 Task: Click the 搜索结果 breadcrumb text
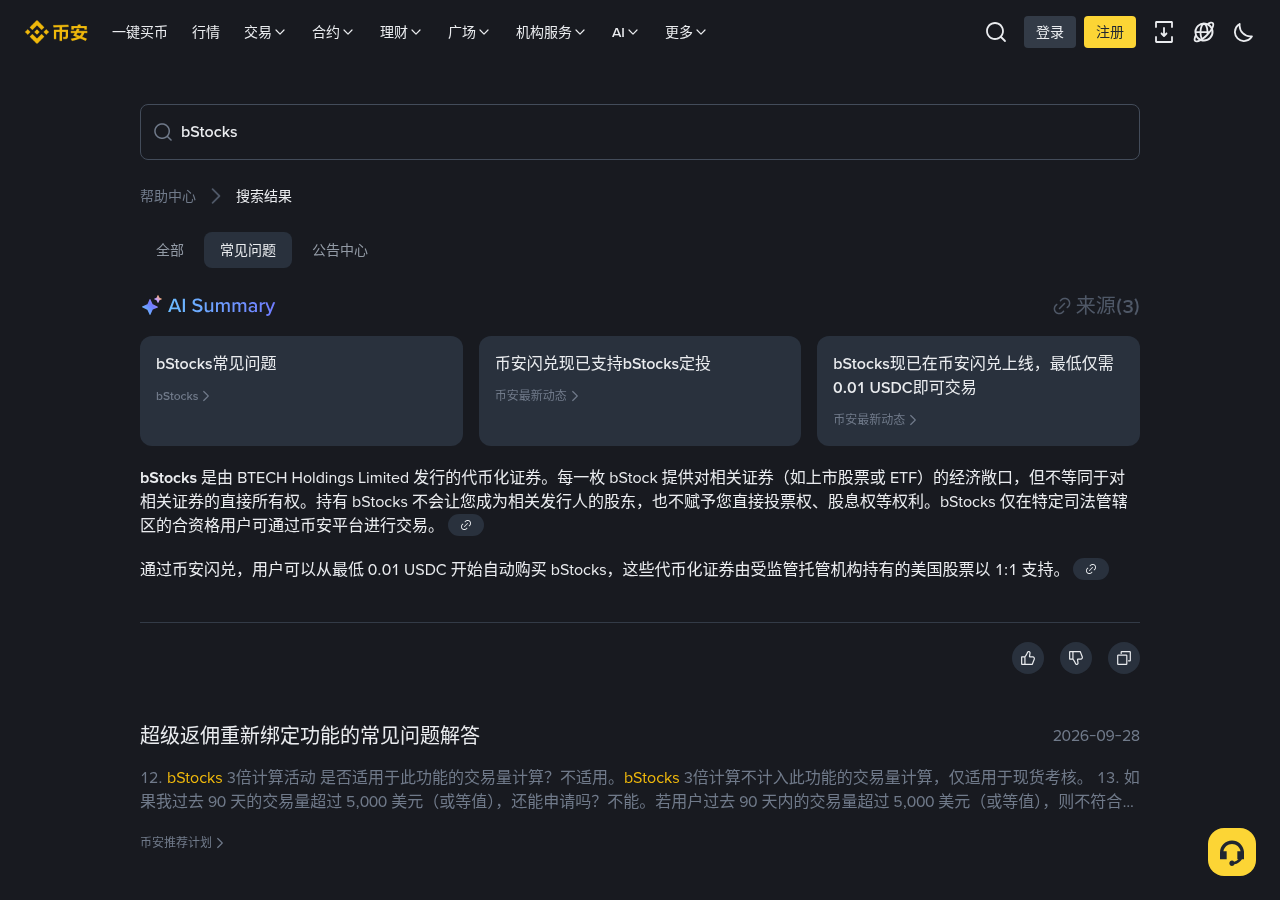264,196
